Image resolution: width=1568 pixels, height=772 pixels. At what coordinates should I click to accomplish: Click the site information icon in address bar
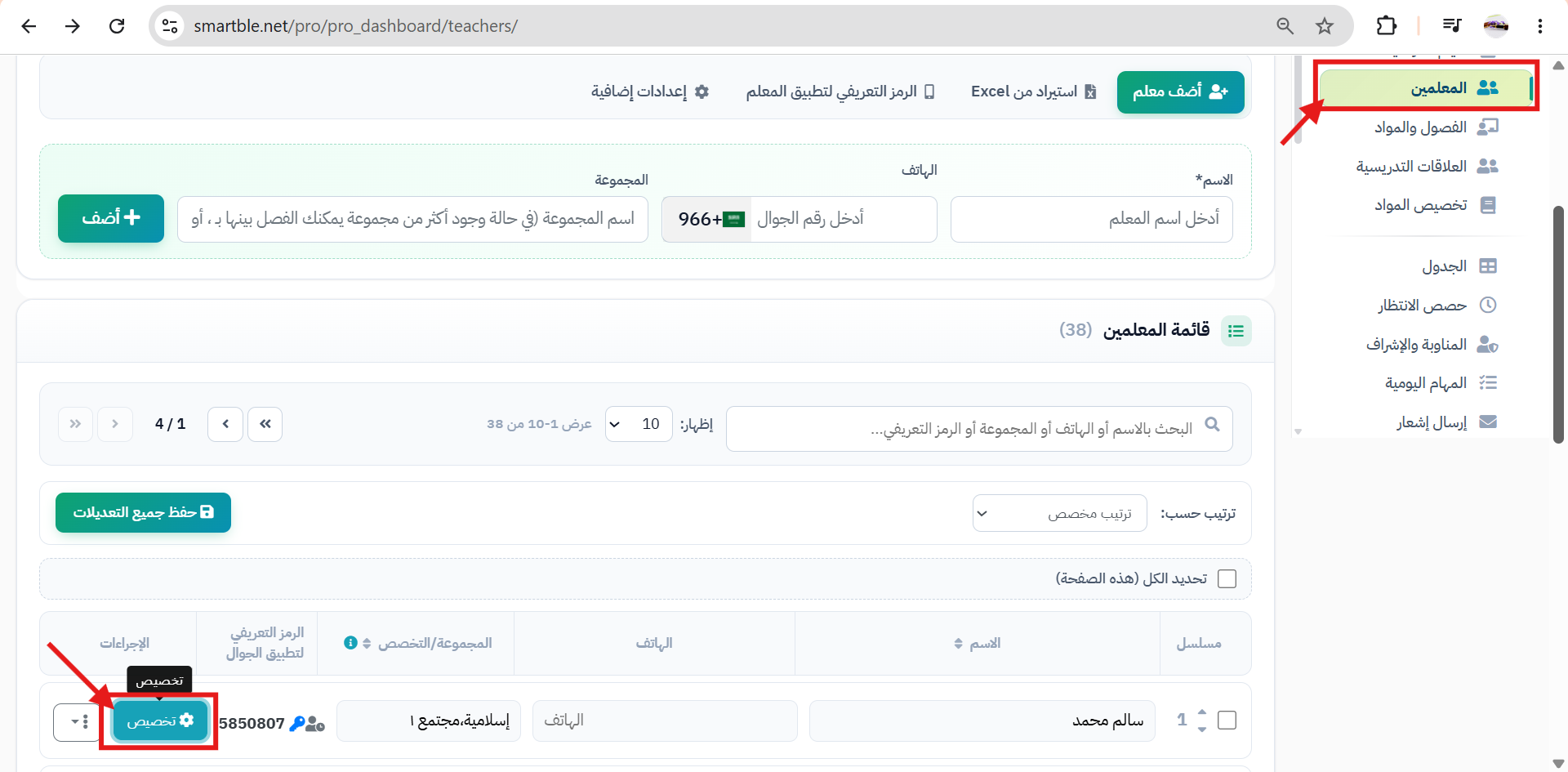click(x=170, y=26)
